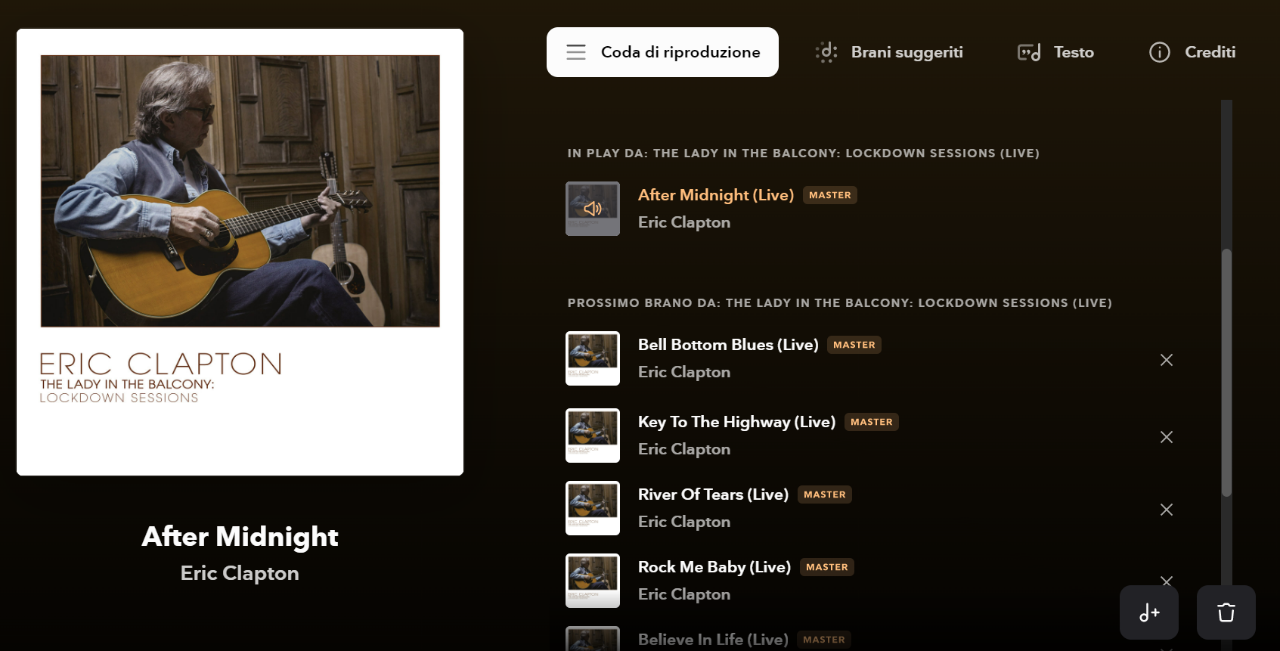1280x651 pixels.
Task: Switch to the Brani suggeriti tab
Action: (889, 52)
